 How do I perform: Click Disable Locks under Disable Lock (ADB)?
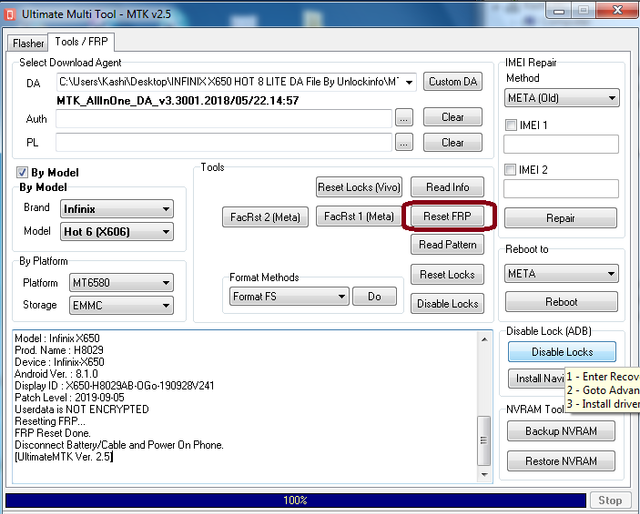pyautogui.click(x=562, y=352)
